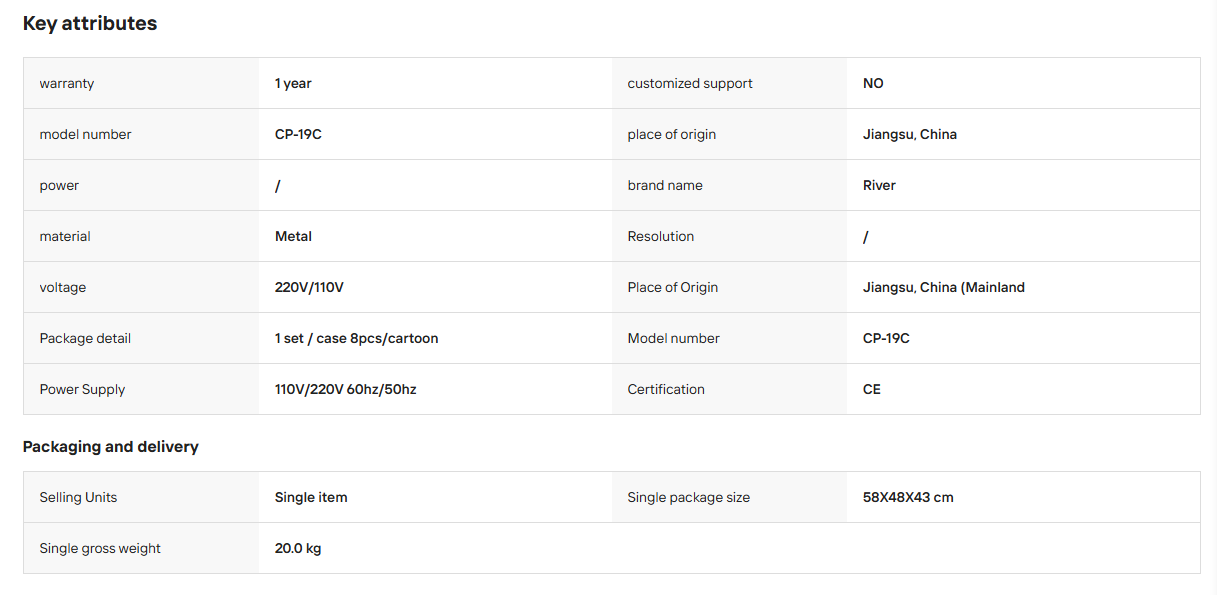Click Single package size 58X48X43 cm
The image size is (1222, 595).
pyautogui.click(x=908, y=497)
